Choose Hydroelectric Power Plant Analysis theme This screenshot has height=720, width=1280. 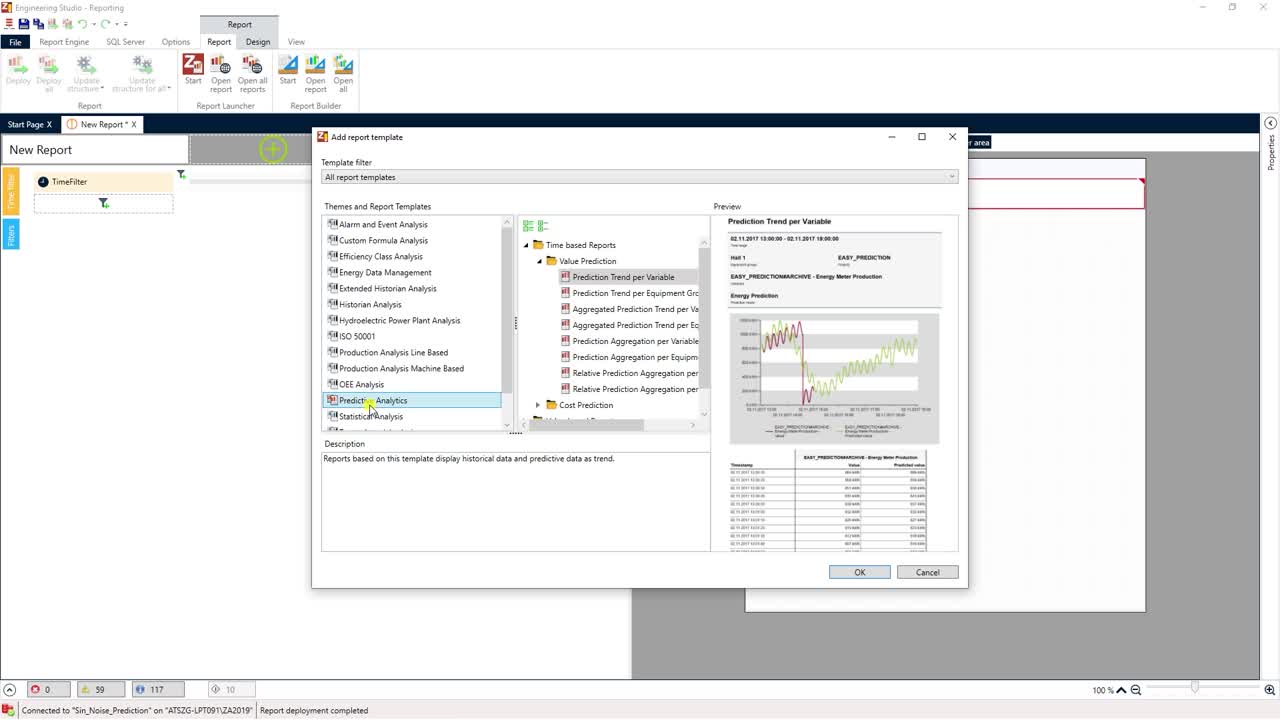pos(399,320)
